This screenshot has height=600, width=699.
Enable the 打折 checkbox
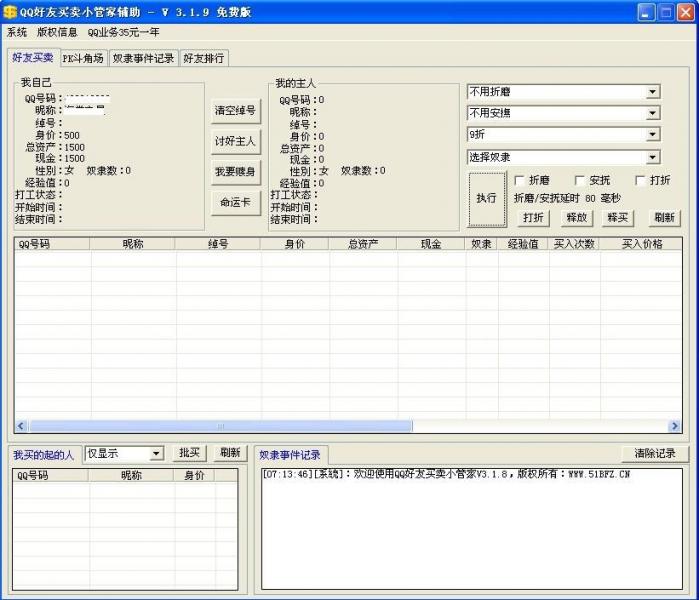[640, 181]
